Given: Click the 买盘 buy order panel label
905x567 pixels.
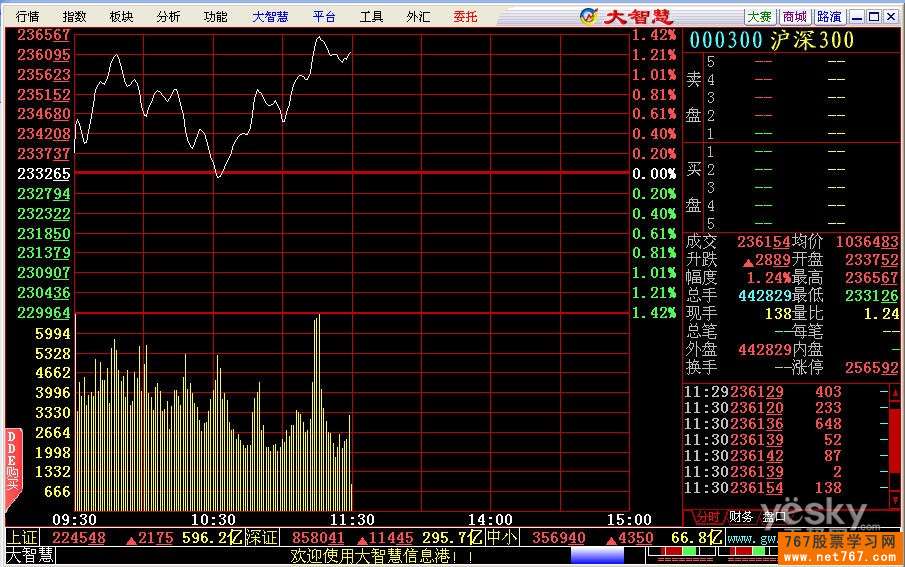Looking at the screenshot, I should pyautogui.click(x=693, y=187).
